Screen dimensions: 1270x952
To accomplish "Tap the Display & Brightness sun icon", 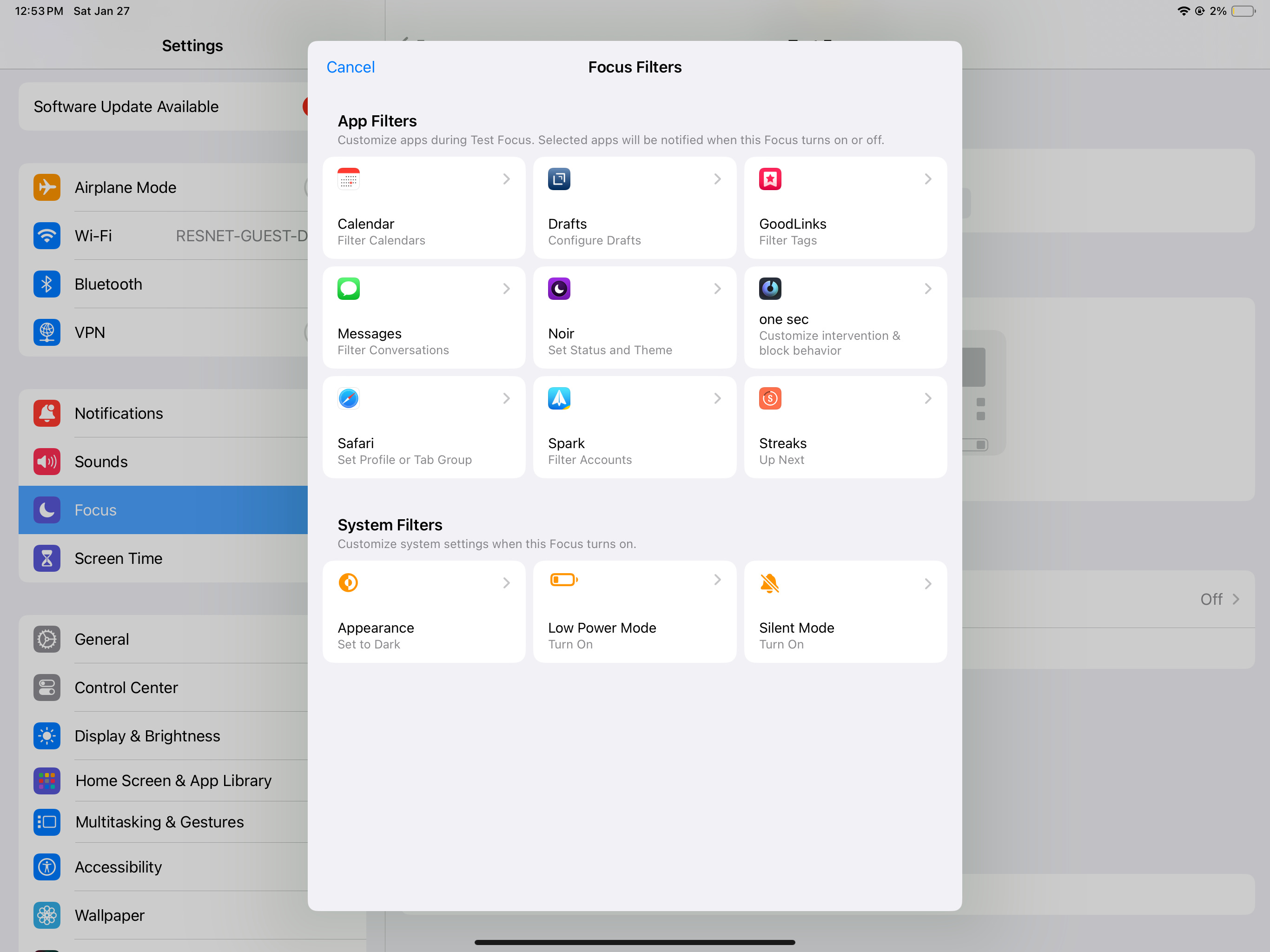I will point(47,736).
